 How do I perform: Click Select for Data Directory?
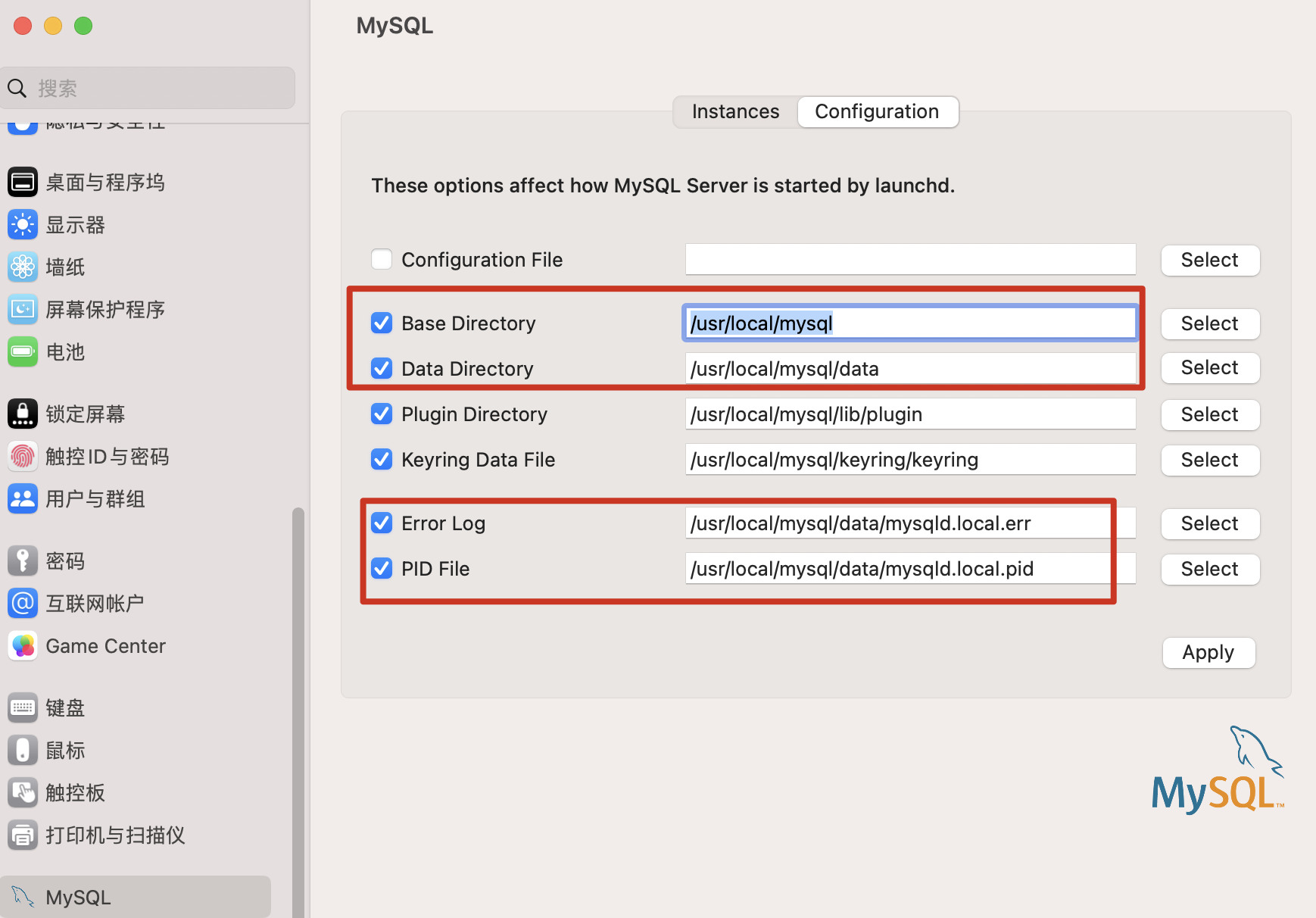1210,367
